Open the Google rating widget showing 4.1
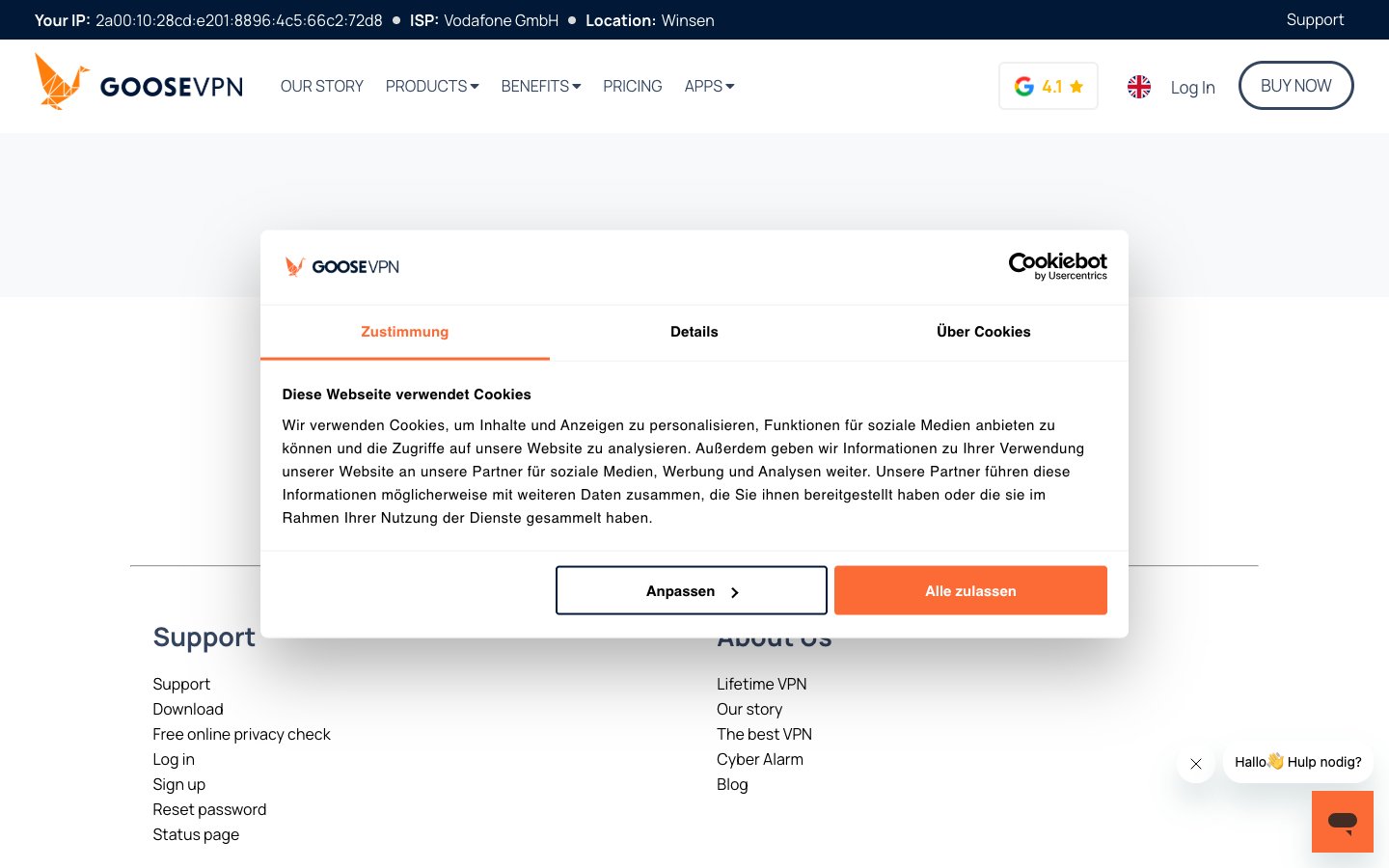This screenshot has width=1389, height=868. [1049, 86]
